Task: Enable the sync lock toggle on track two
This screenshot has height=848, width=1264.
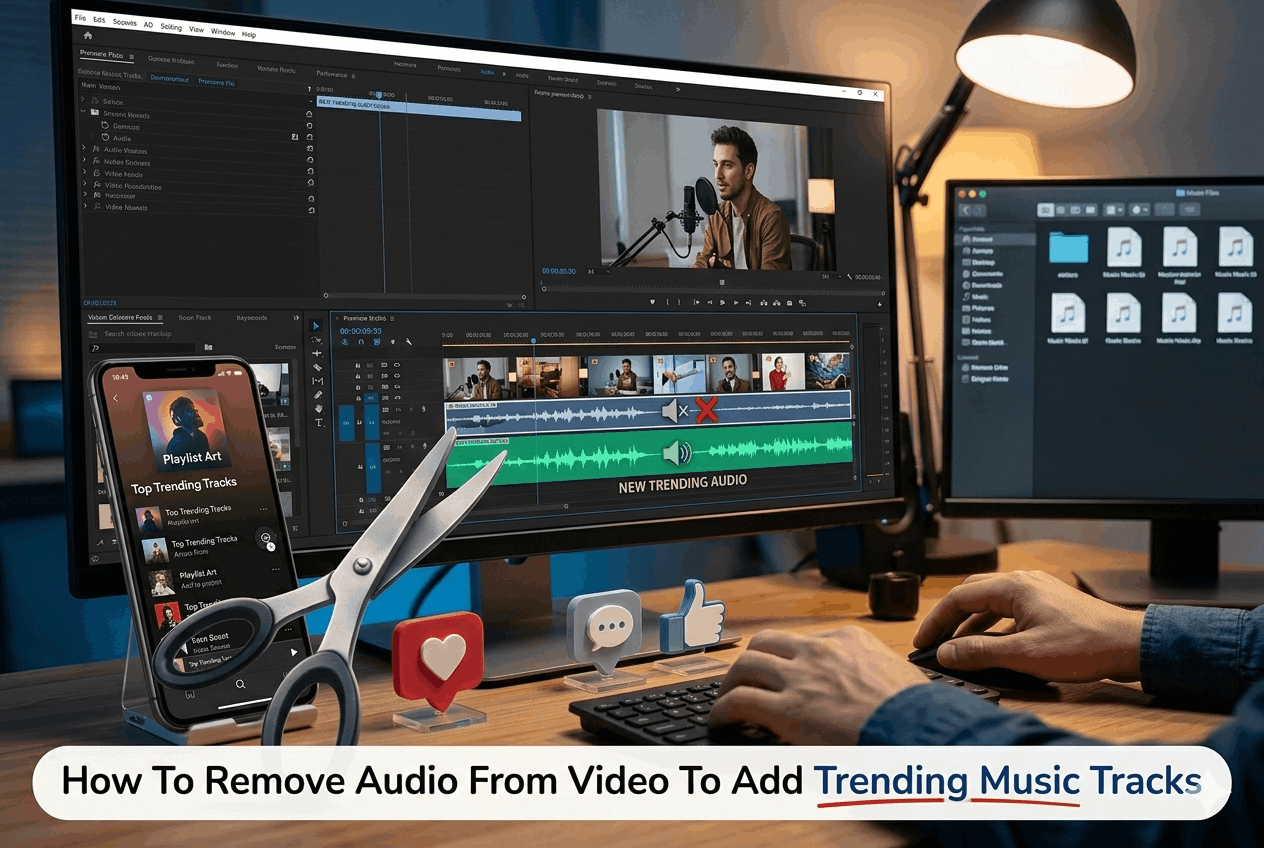Action: 370,376
